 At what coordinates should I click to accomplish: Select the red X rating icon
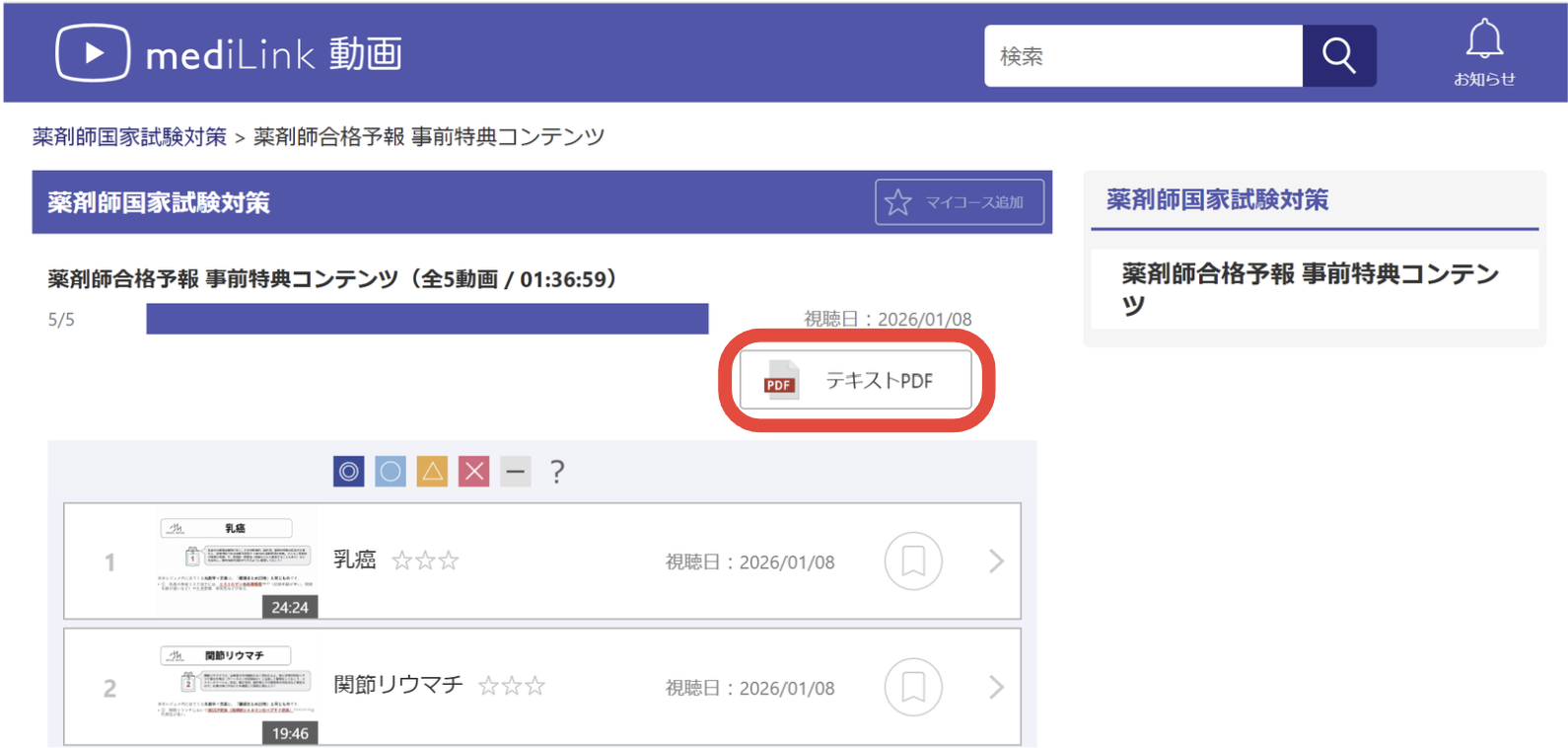pyautogui.click(x=474, y=472)
